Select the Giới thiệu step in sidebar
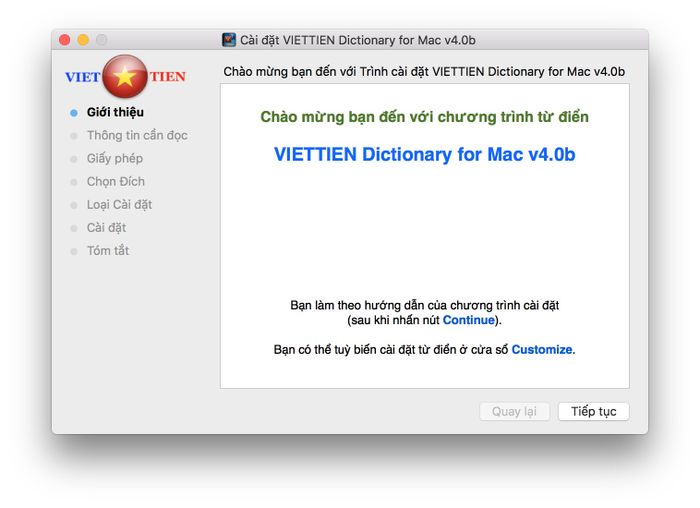 click(115, 112)
